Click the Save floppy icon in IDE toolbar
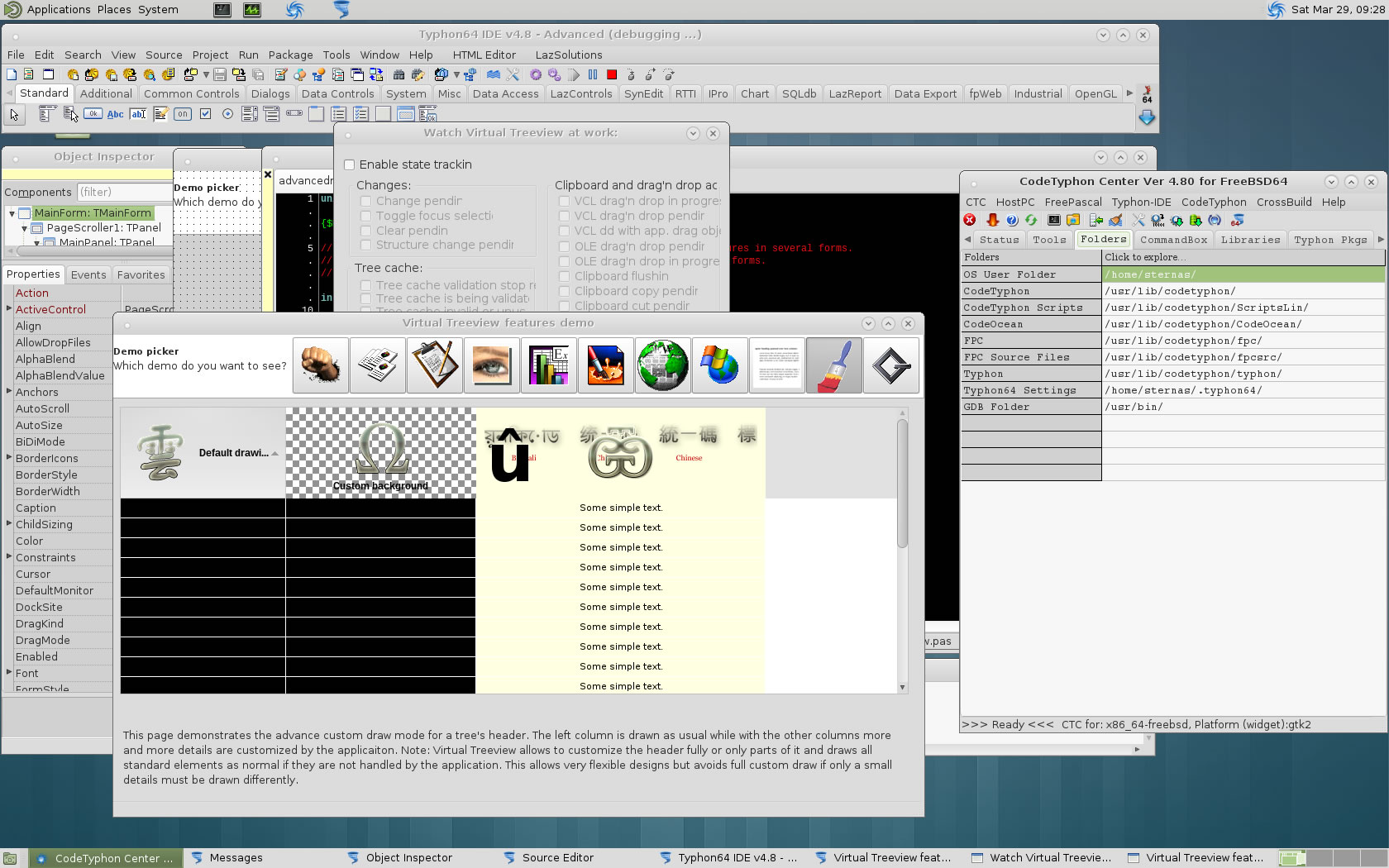This screenshot has height=868, width=1389. pyautogui.click(x=220, y=74)
